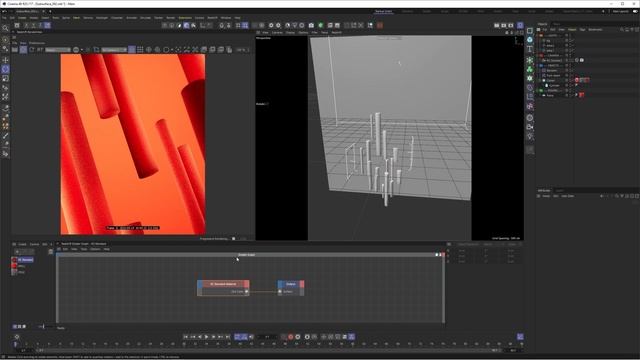Open Cameras menu in viewport
The image size is (640, 360).
tap(277, 33)
